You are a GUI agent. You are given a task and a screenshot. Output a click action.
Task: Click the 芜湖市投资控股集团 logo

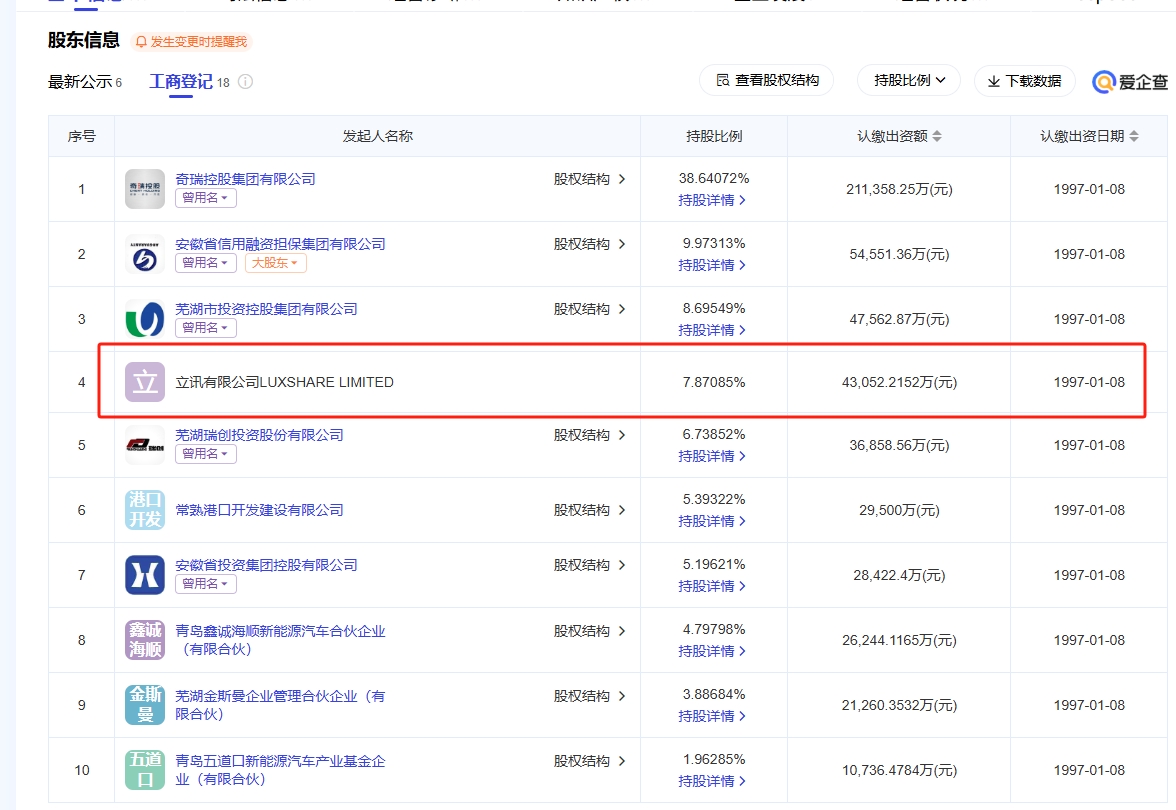point(145,319)
